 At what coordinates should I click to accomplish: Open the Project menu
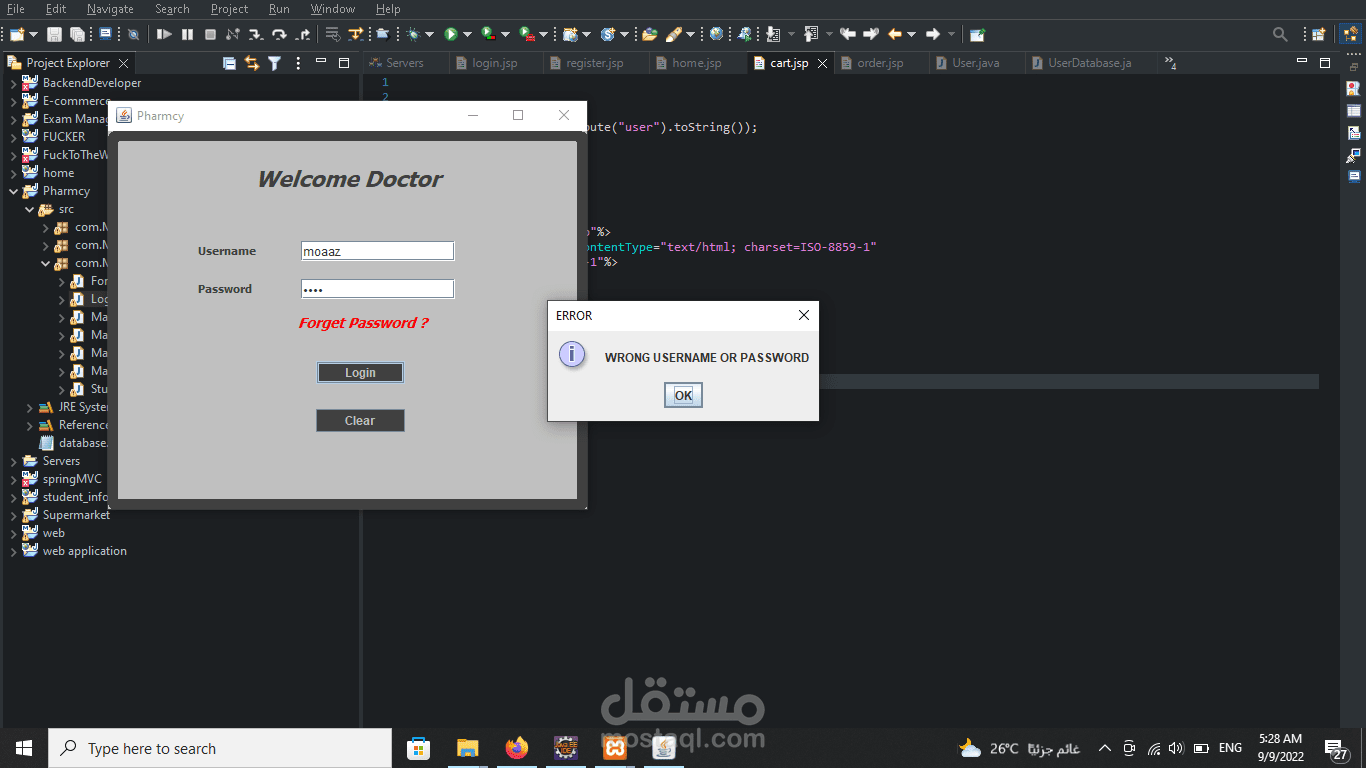229,9
